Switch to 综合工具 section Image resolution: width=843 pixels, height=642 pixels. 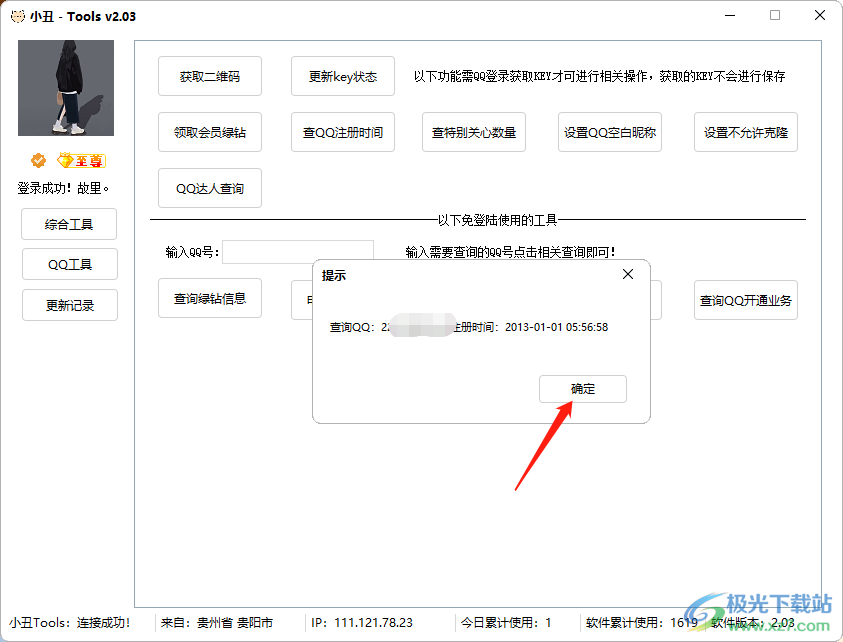coord(69,224)
